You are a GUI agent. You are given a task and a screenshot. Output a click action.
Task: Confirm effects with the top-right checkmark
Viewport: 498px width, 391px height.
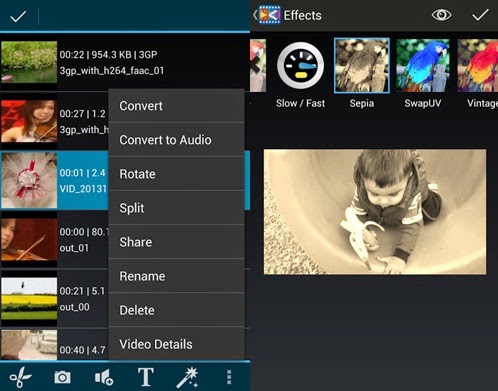point(480,15)
